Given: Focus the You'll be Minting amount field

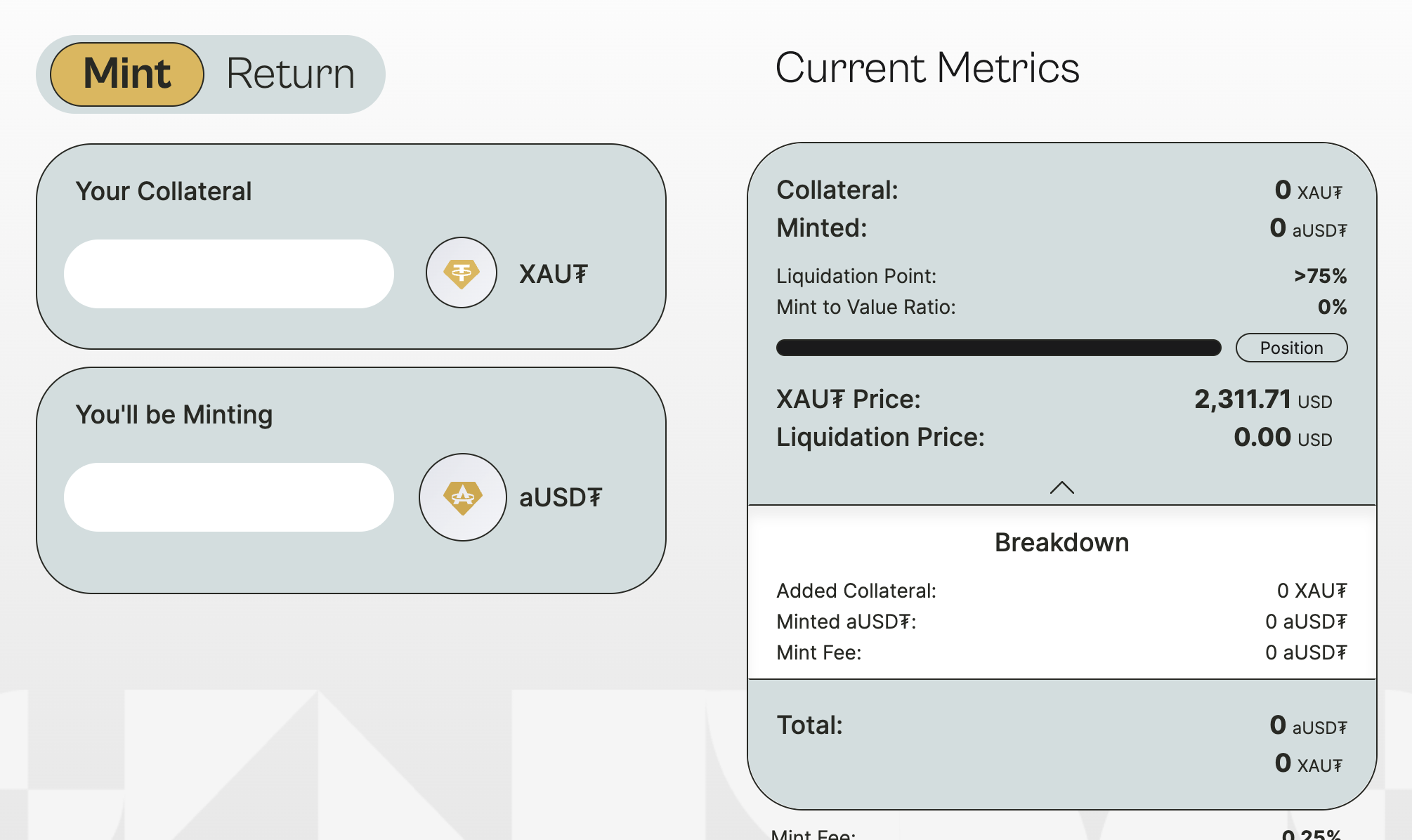Looking at the screenshot, I should (229, 497).
